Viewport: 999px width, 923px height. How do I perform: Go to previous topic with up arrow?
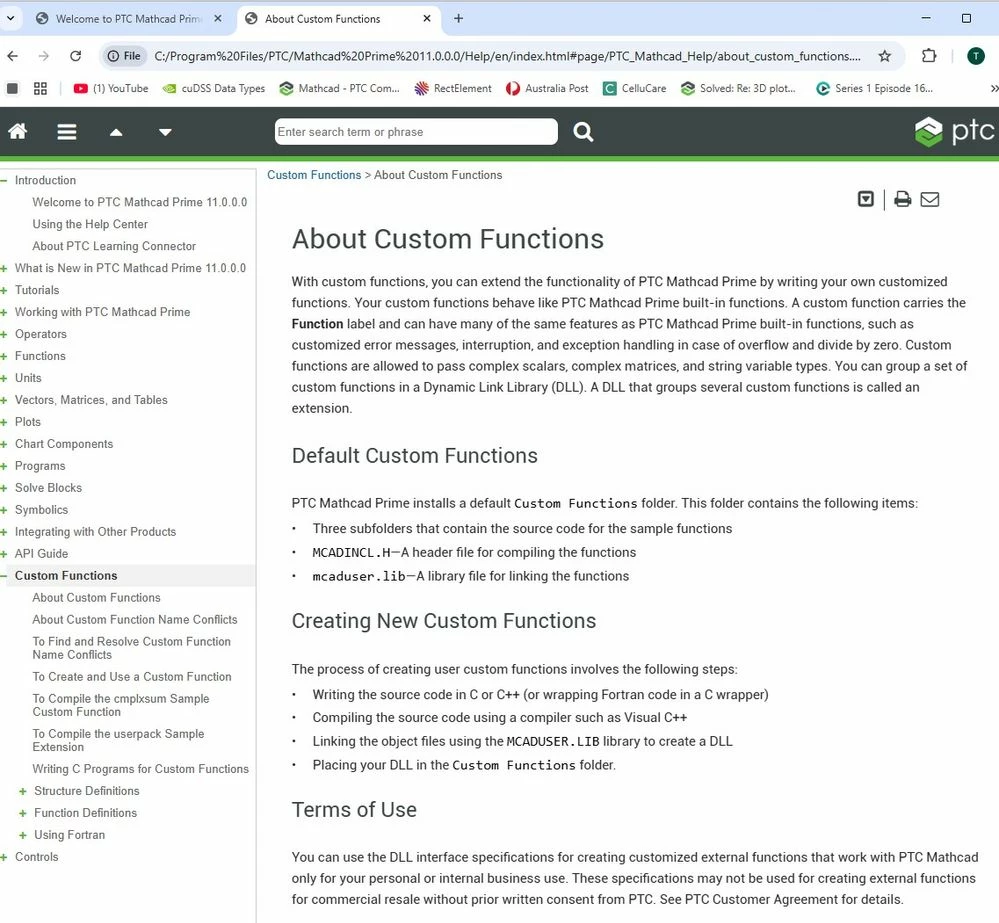pos(116,132)
